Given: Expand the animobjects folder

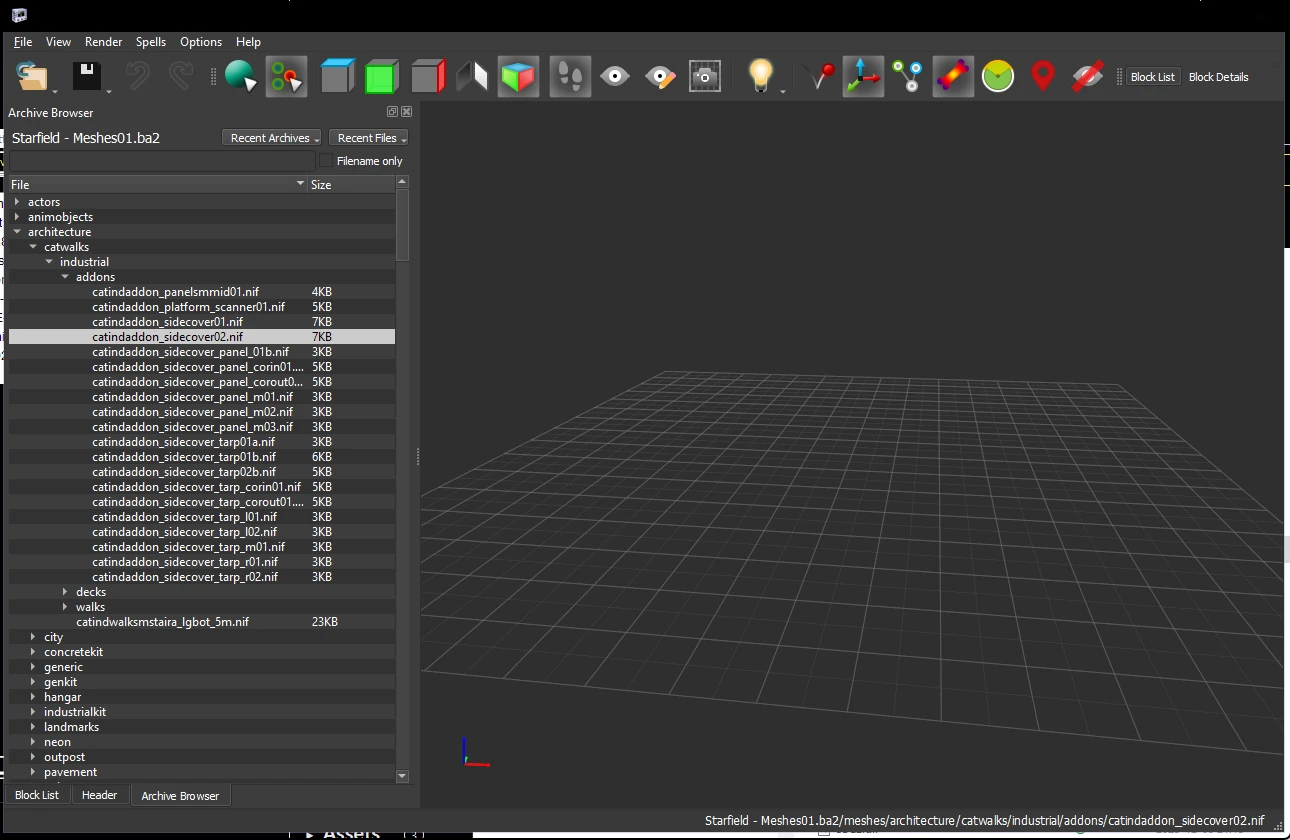Looking at the screenshot, I should point(17,217).
